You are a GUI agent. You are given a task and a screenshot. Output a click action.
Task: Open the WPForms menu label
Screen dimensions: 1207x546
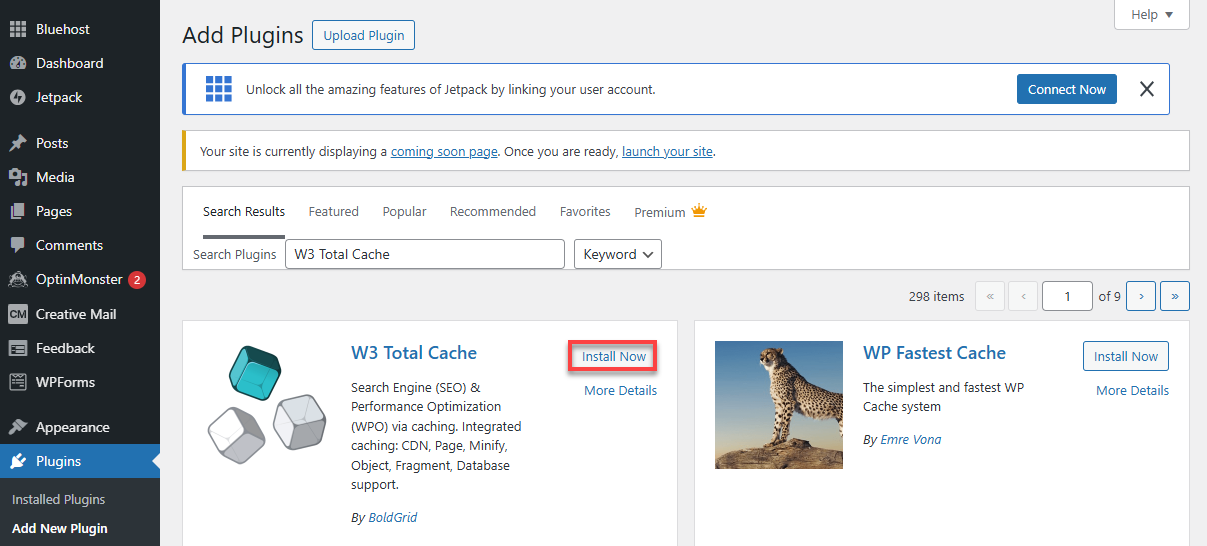pos(65,382)
